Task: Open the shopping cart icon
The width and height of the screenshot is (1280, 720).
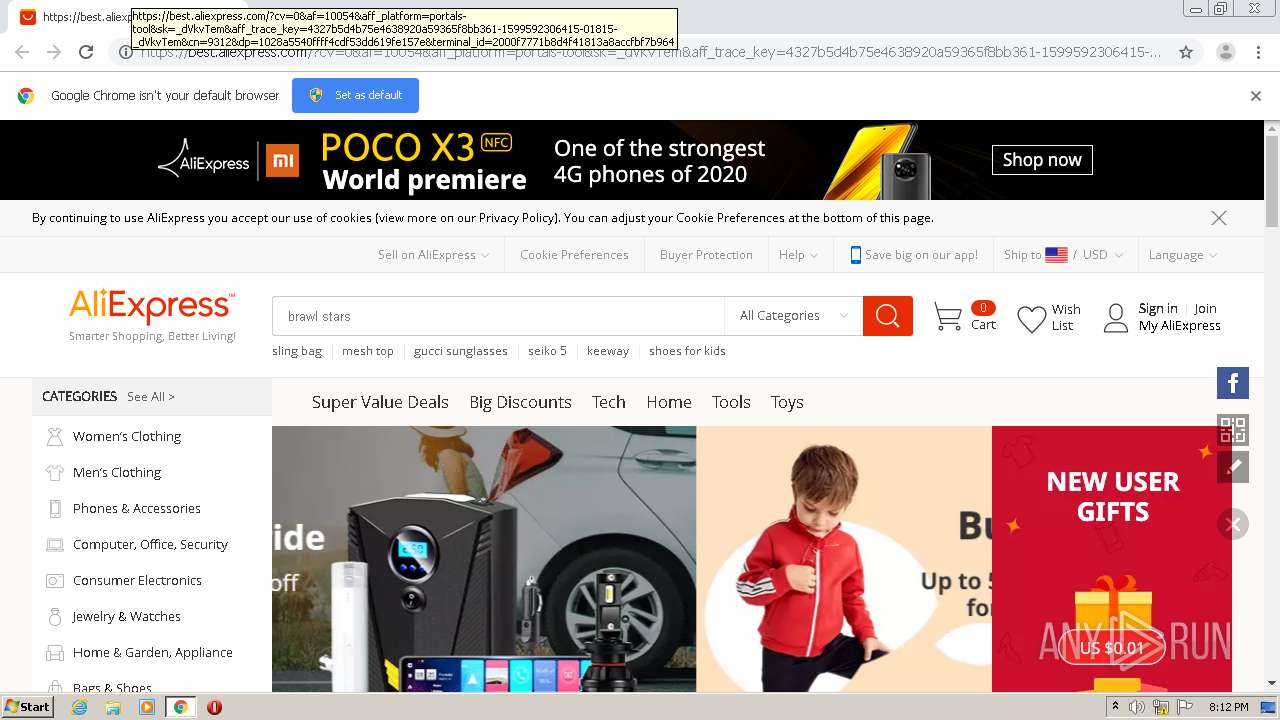Action: coord(947,317)
